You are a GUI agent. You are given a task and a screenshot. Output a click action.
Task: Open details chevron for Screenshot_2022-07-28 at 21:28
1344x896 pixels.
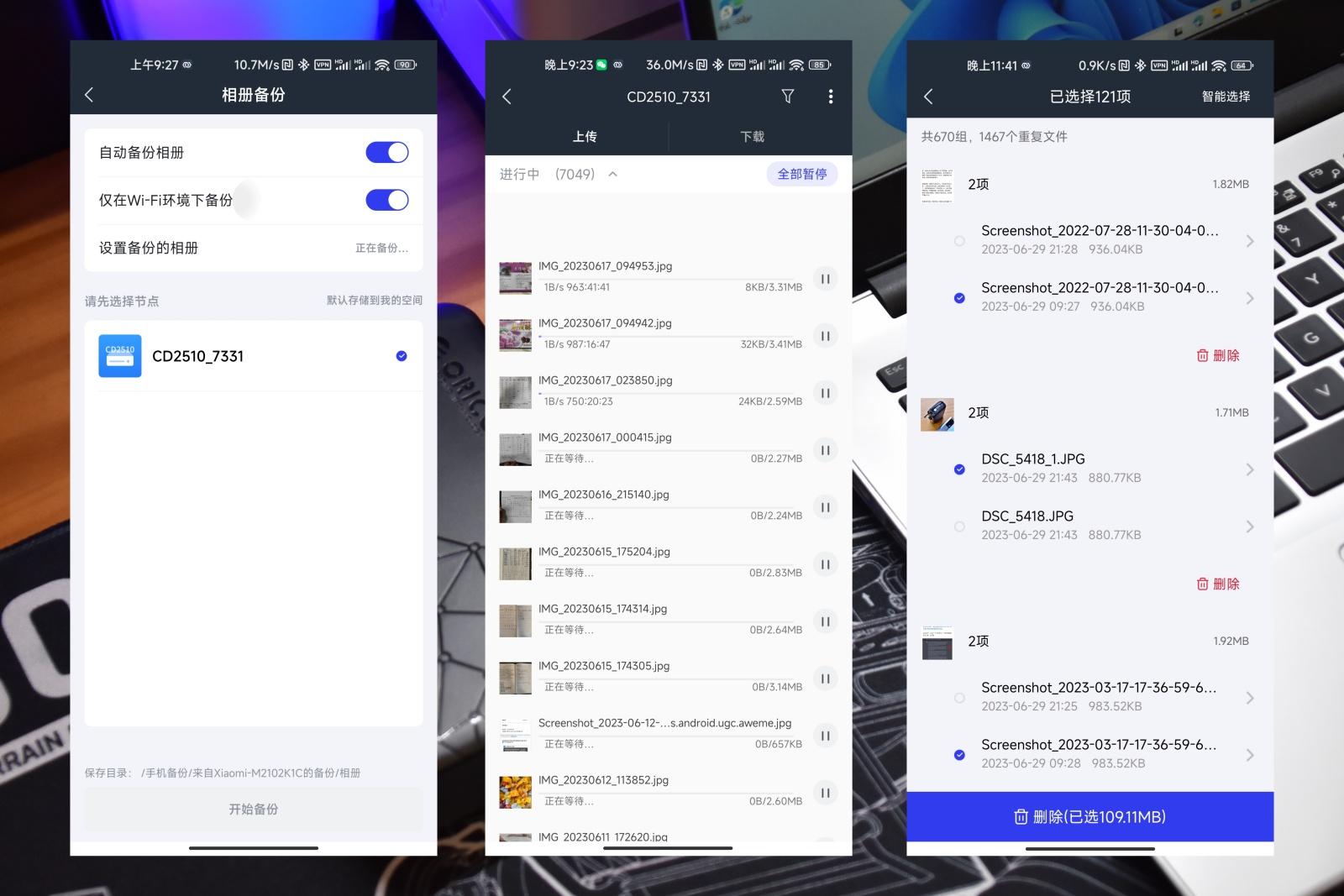click(1250, 241)
